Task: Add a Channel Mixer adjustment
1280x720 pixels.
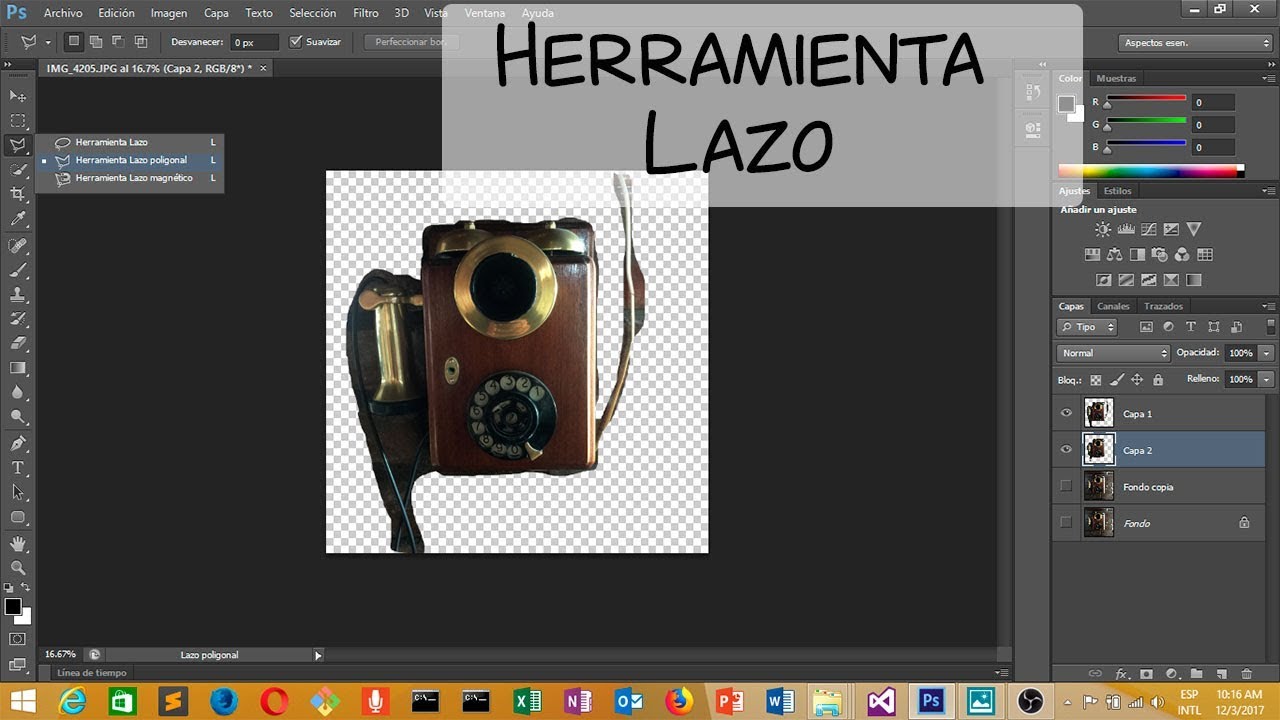Action: point(1182,255)
